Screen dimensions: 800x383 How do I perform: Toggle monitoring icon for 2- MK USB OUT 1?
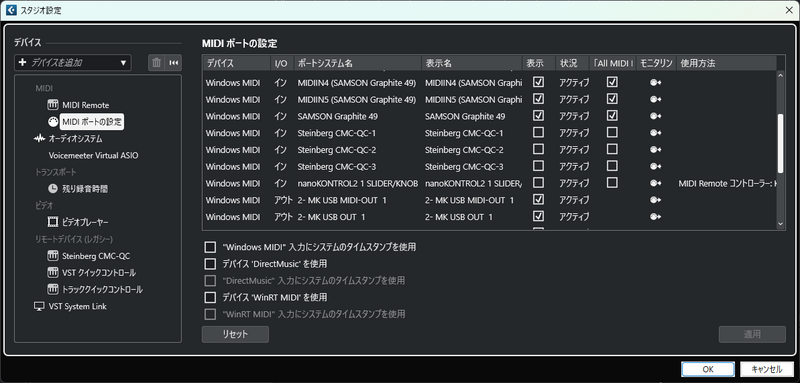656,217
